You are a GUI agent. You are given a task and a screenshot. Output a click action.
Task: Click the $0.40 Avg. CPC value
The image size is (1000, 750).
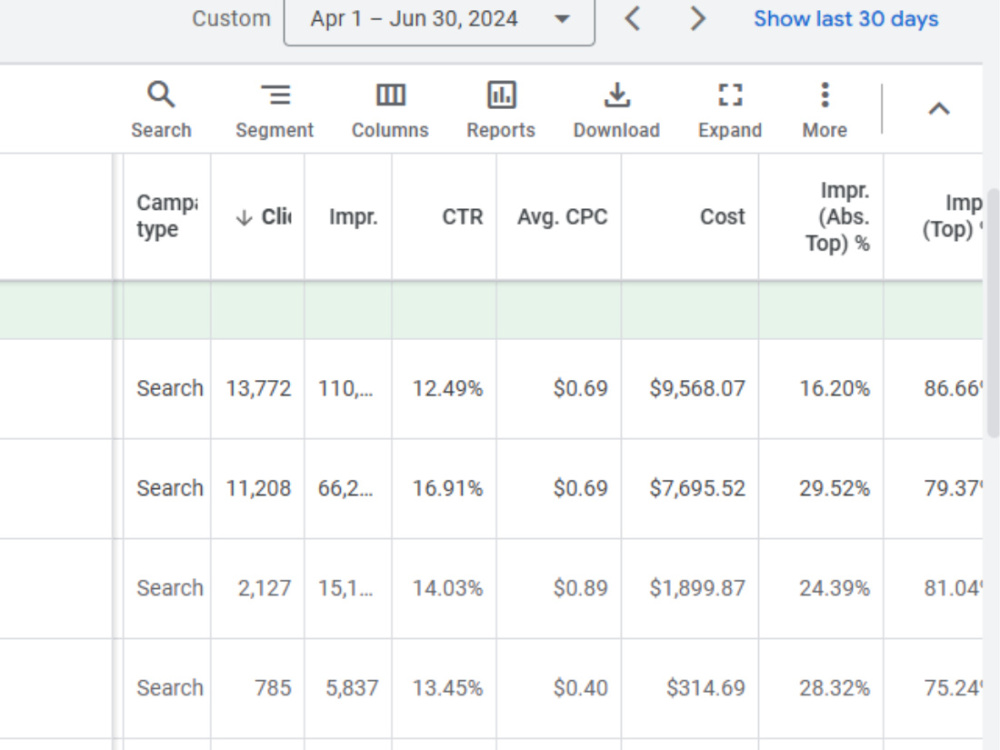click(x=580, y=688)
